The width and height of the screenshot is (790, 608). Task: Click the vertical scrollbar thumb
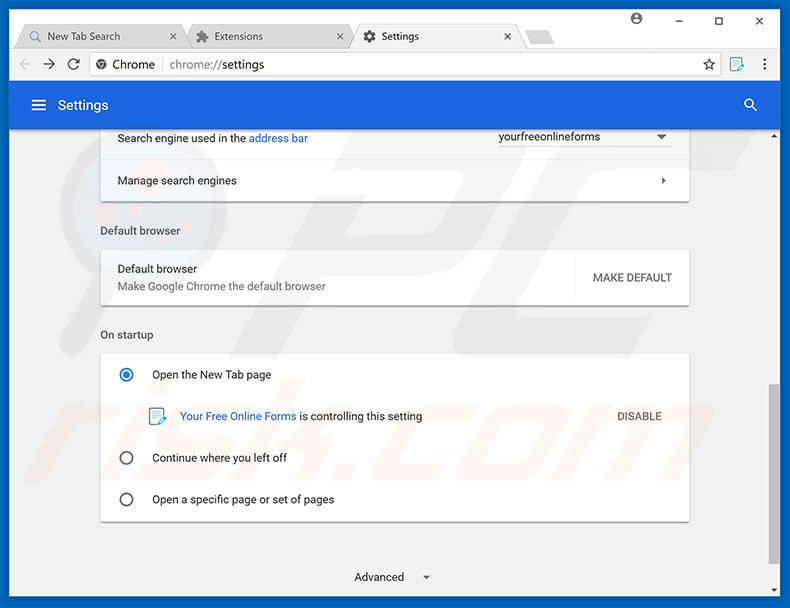[774, 474]
